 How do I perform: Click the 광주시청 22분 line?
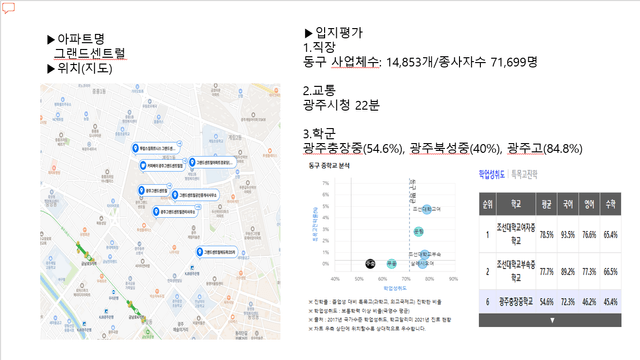(341, 105)
